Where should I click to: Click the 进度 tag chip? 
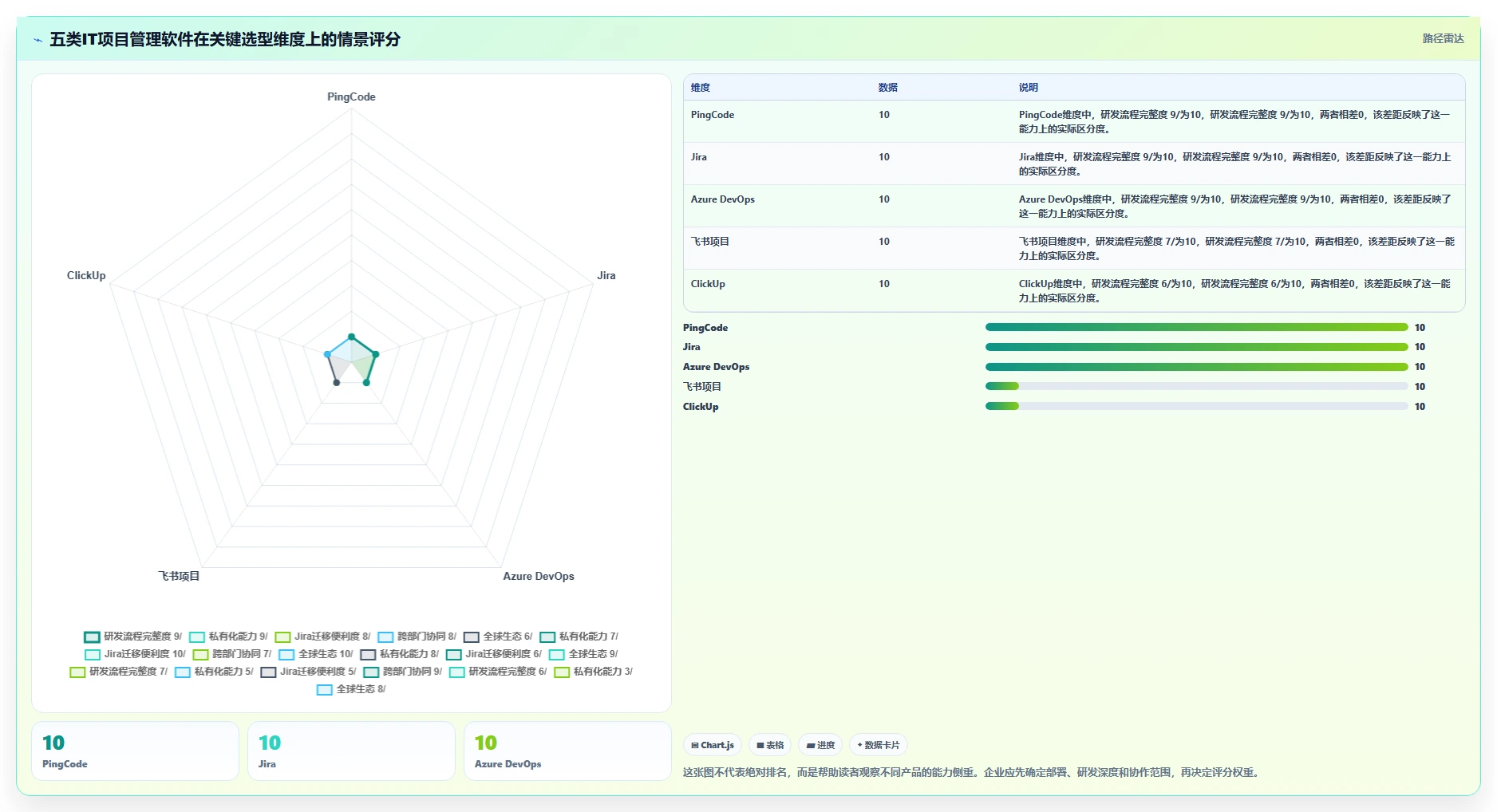pyautogui.click(x=820, y=745)
